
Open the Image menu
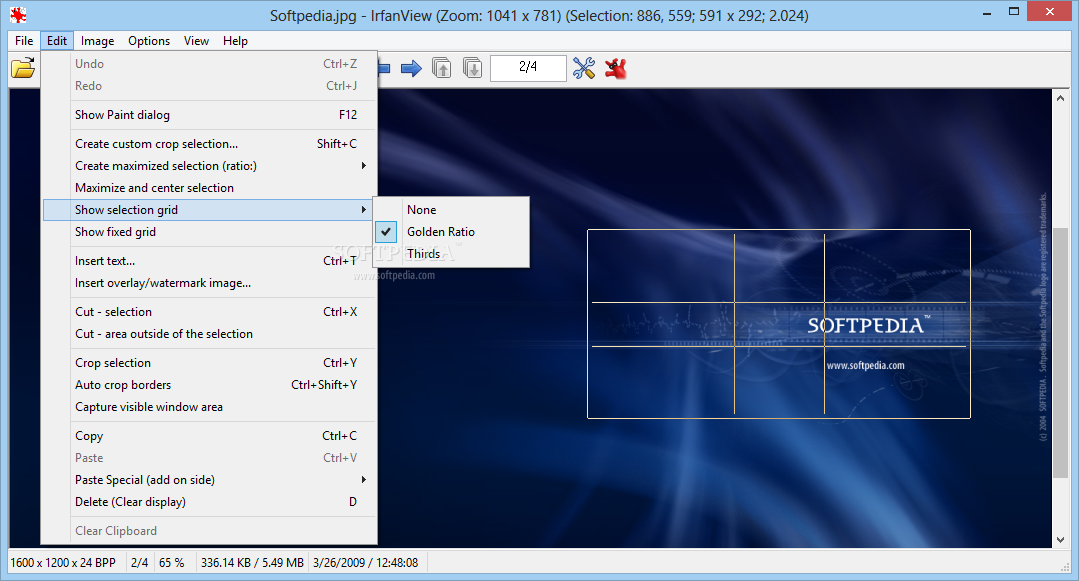click(x=98, y=41)
